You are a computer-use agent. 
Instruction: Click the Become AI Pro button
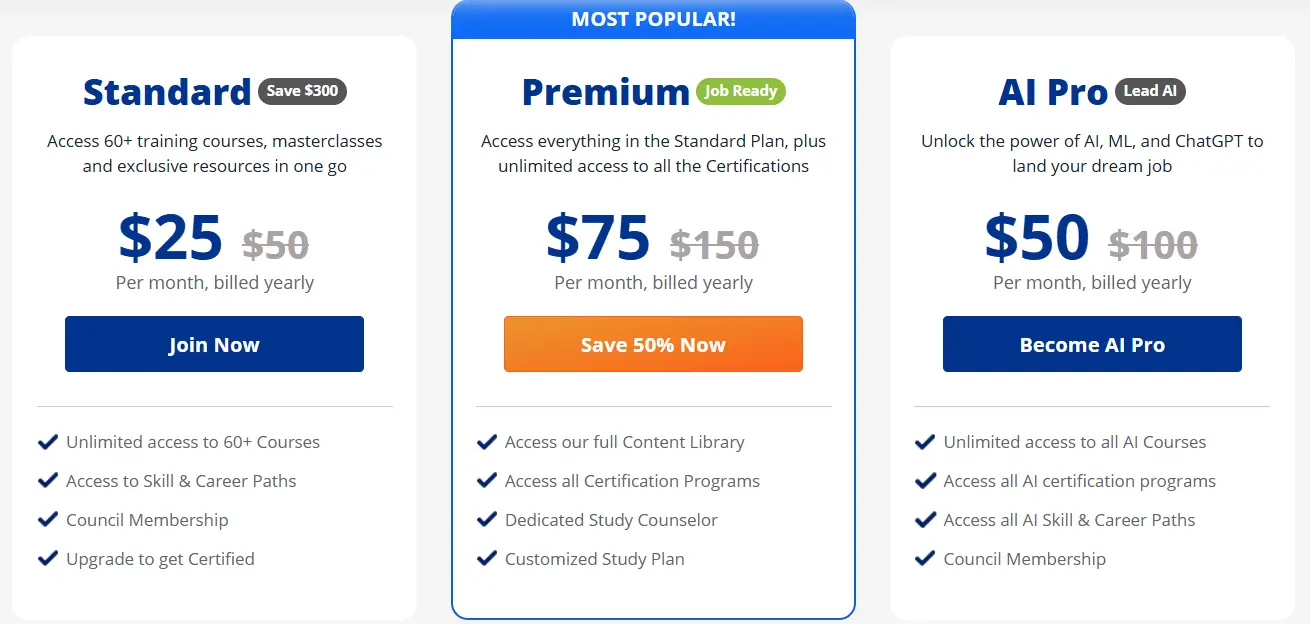1092,344
